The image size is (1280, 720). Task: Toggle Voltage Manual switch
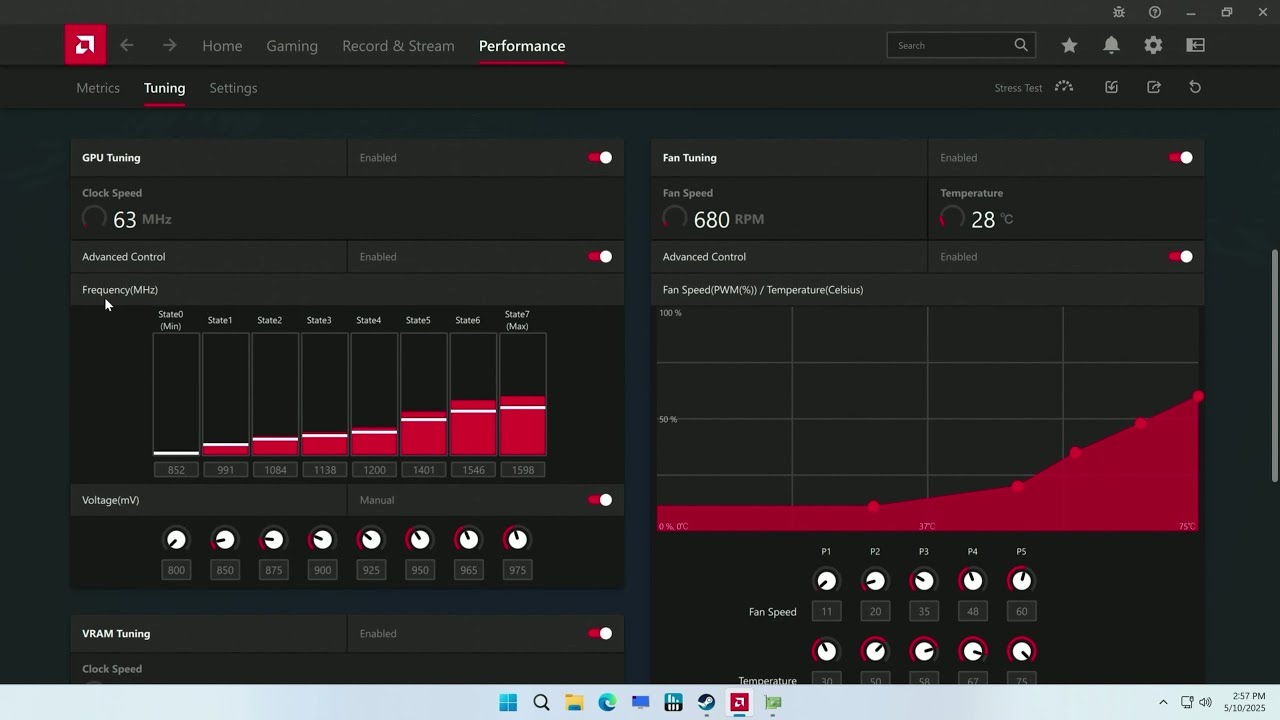tap(600, 499)
